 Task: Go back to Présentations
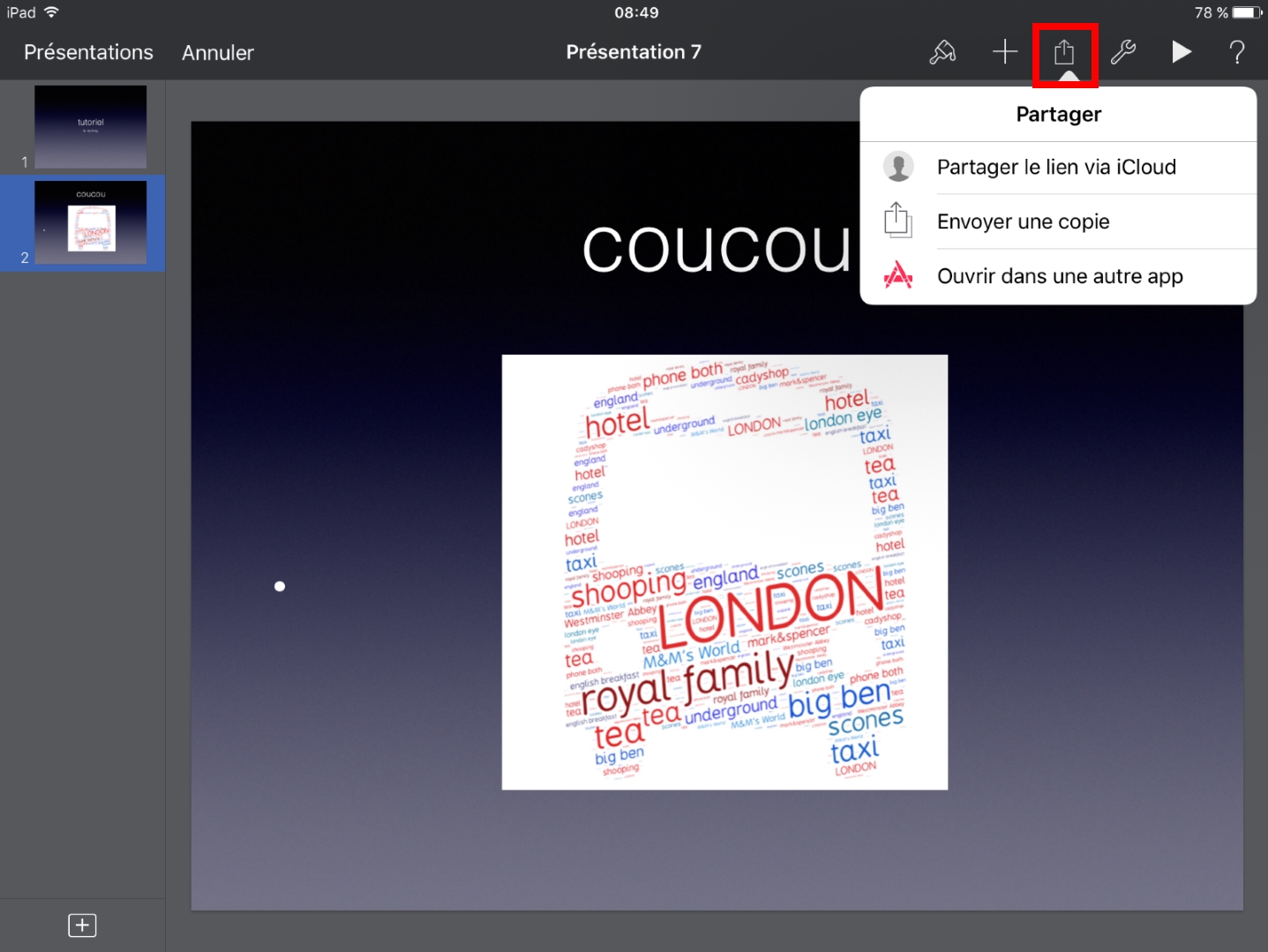88,53
